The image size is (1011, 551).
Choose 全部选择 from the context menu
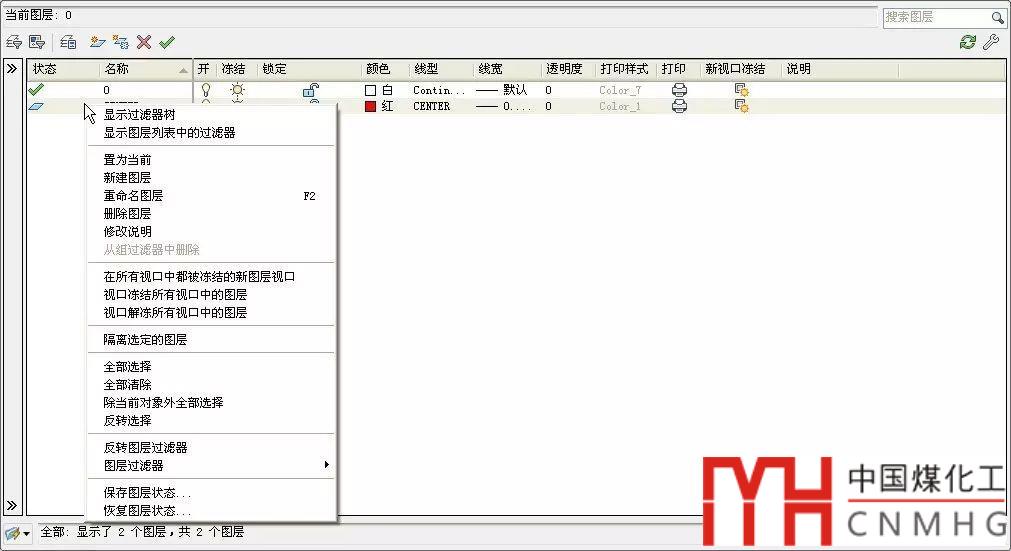(127, 367)
